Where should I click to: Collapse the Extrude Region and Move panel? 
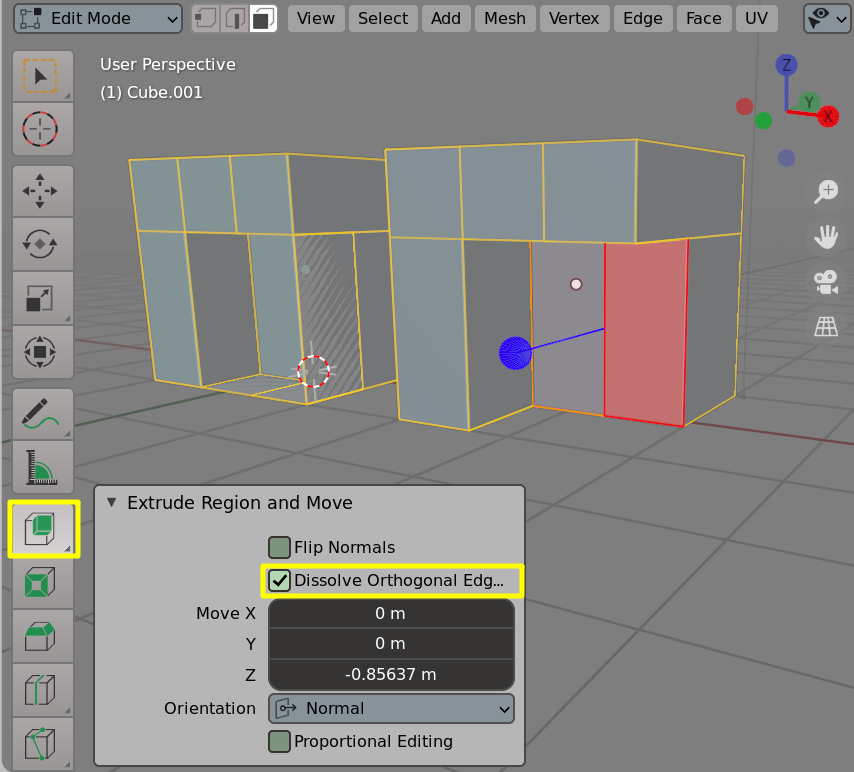click(x=112, y=503)
